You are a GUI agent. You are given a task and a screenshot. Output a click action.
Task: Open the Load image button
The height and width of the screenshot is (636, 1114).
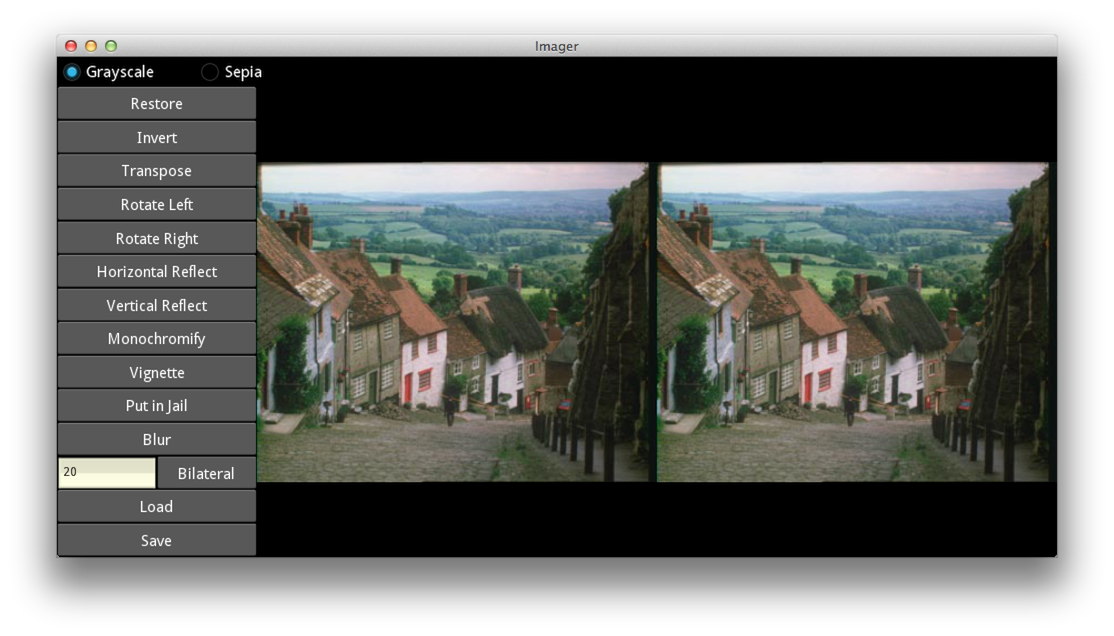157,507
